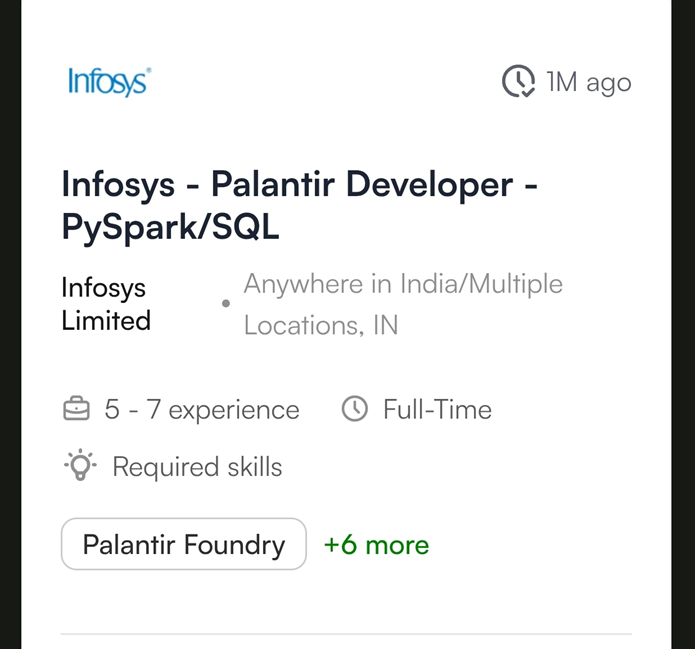Click the 5 - 7 experience text
Screen dimensions: 695x649
click(201, 410)
